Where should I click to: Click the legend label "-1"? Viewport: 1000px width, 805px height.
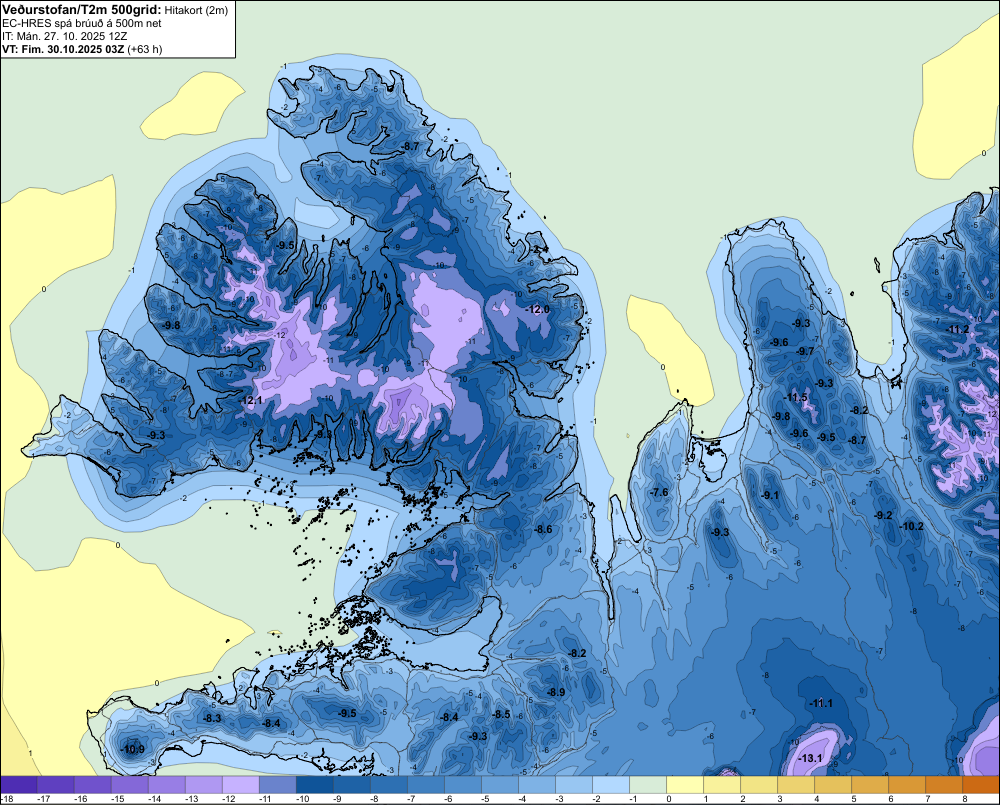click(634, 799)
